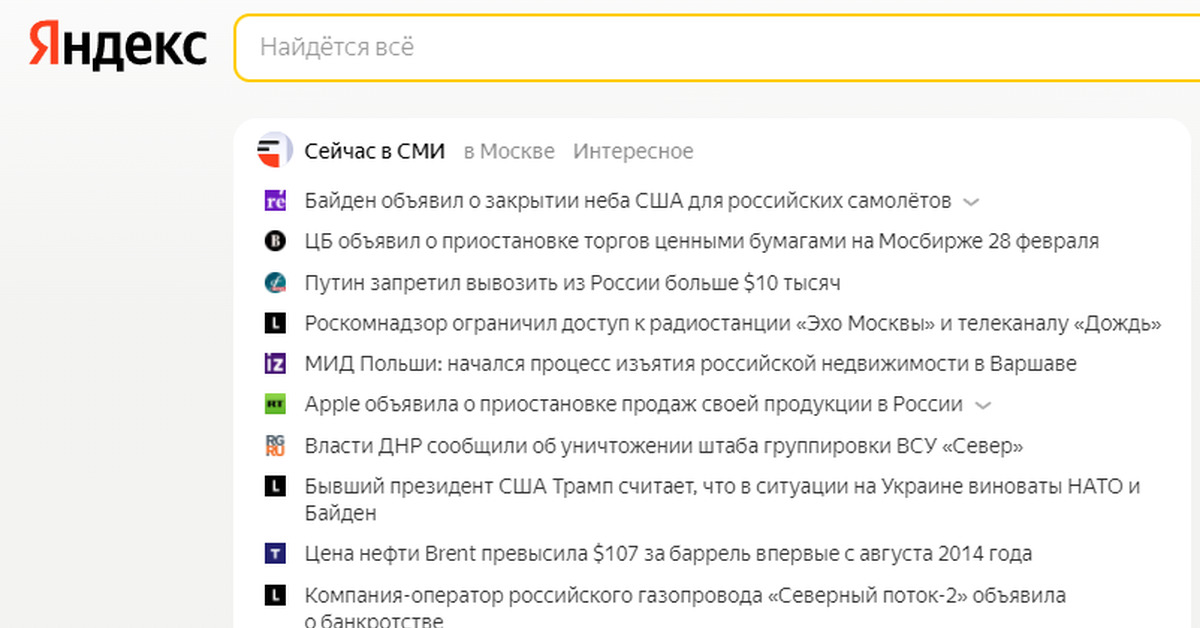Open the Эхо Москвы and Дождь headline
The height and width of the screenshot is (628, 1200).
click(x=732, y=323)
